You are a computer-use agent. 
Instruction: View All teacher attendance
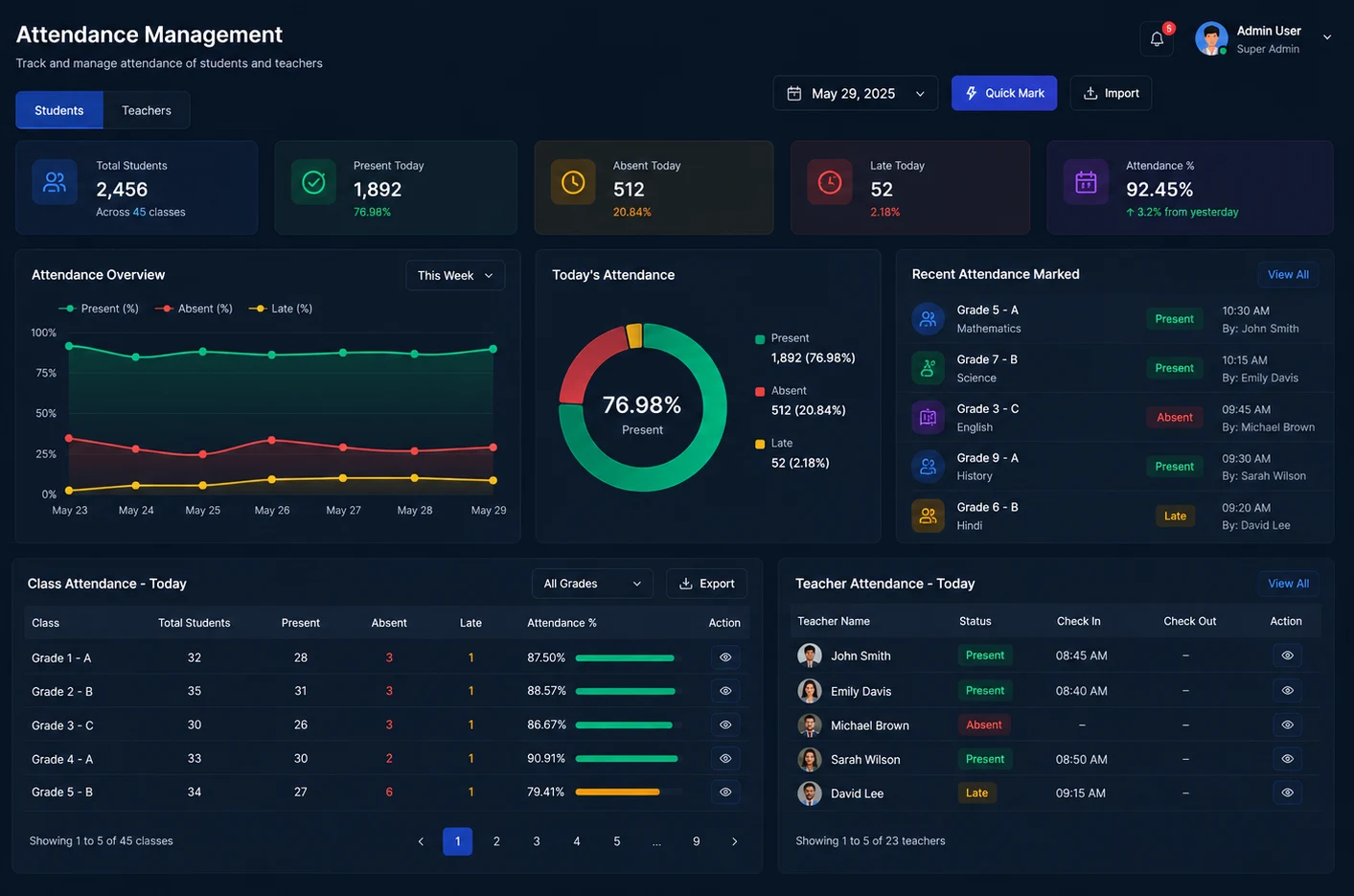1288,584
